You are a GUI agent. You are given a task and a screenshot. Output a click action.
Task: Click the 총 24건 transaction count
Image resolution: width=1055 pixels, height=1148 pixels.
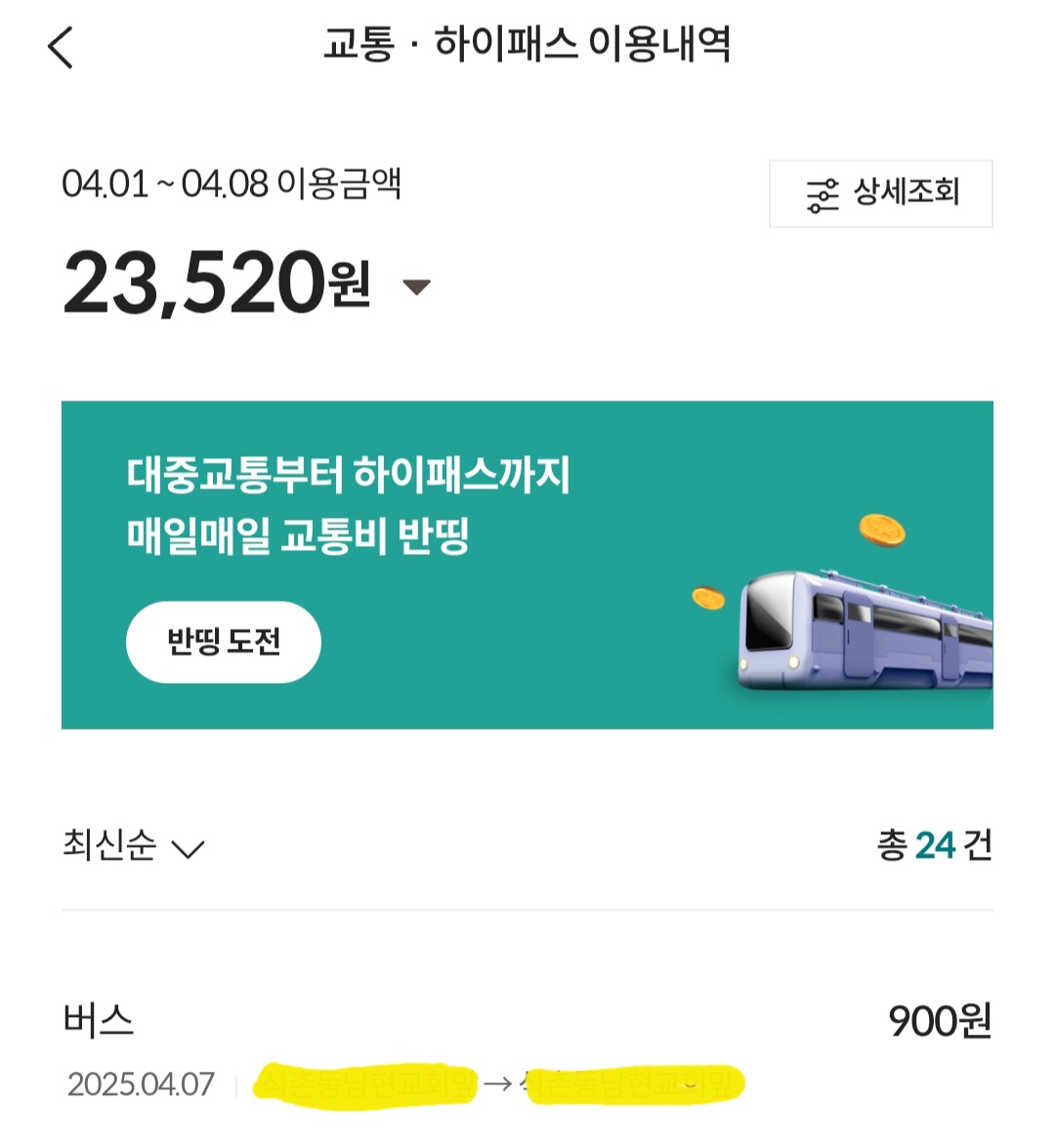click(934, 845)
